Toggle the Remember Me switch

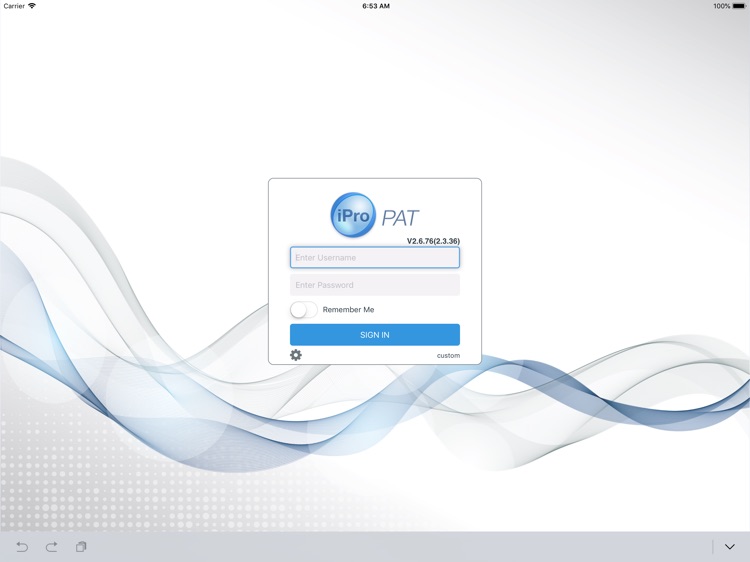(x=304, y=310)
